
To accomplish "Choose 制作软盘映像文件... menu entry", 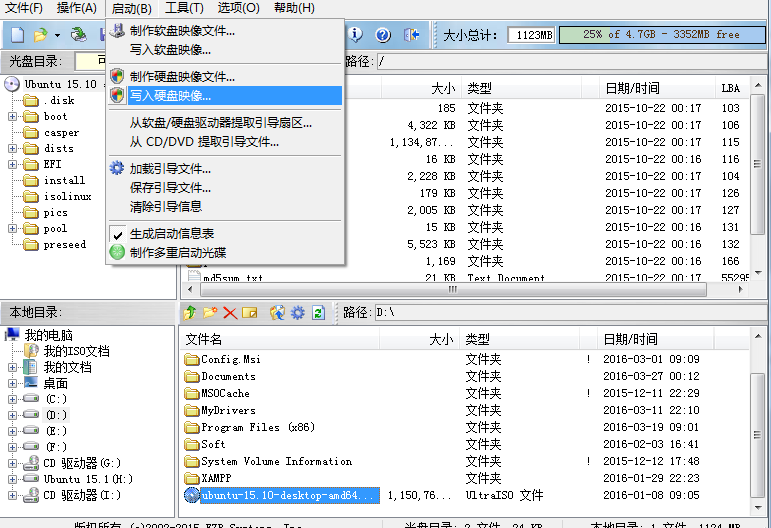I will tap(225, 31).
